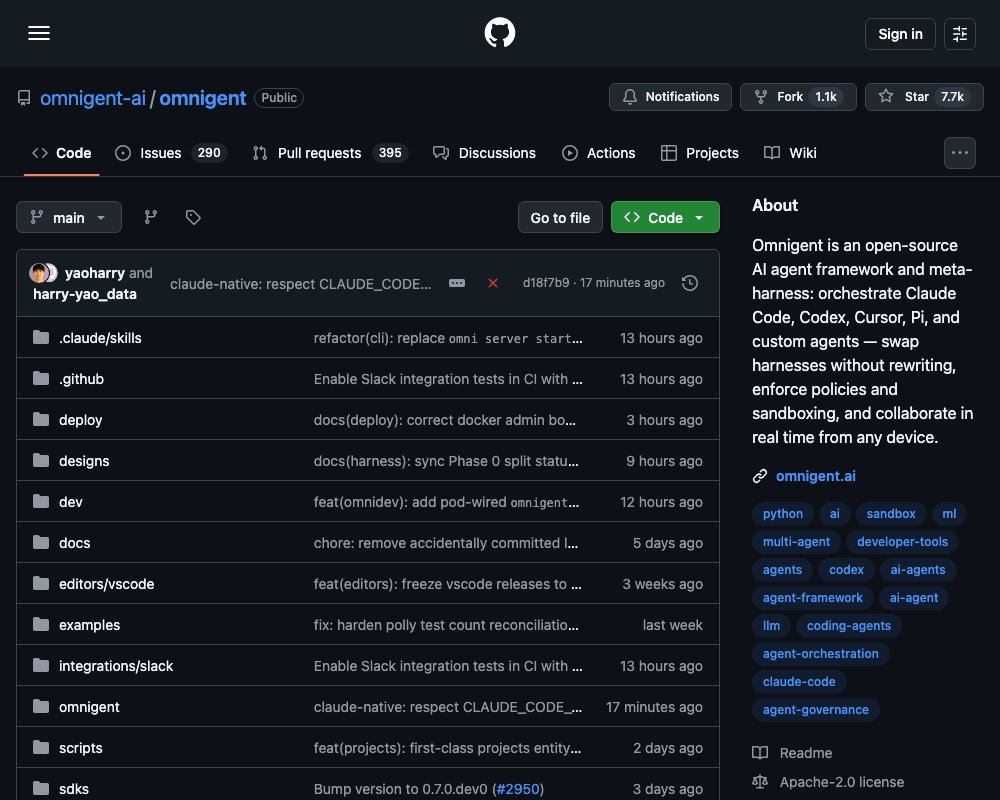Image resolution: width=1000 pixels, height=800 pixels.
Task: Open the omnigent repository link
Action: (202, 98)
